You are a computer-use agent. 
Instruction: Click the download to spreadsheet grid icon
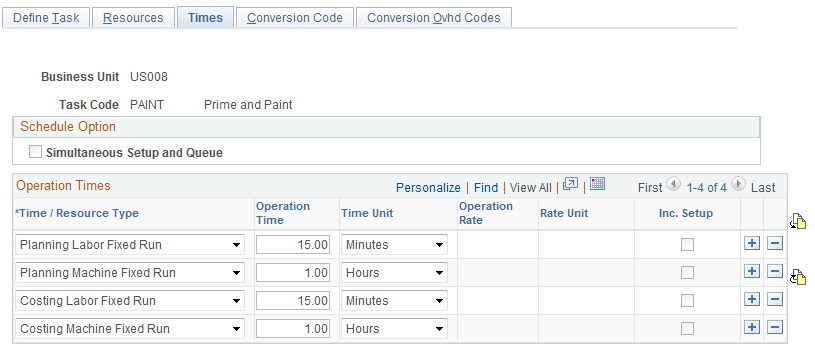pyautogui.click(x=597, y=184)
